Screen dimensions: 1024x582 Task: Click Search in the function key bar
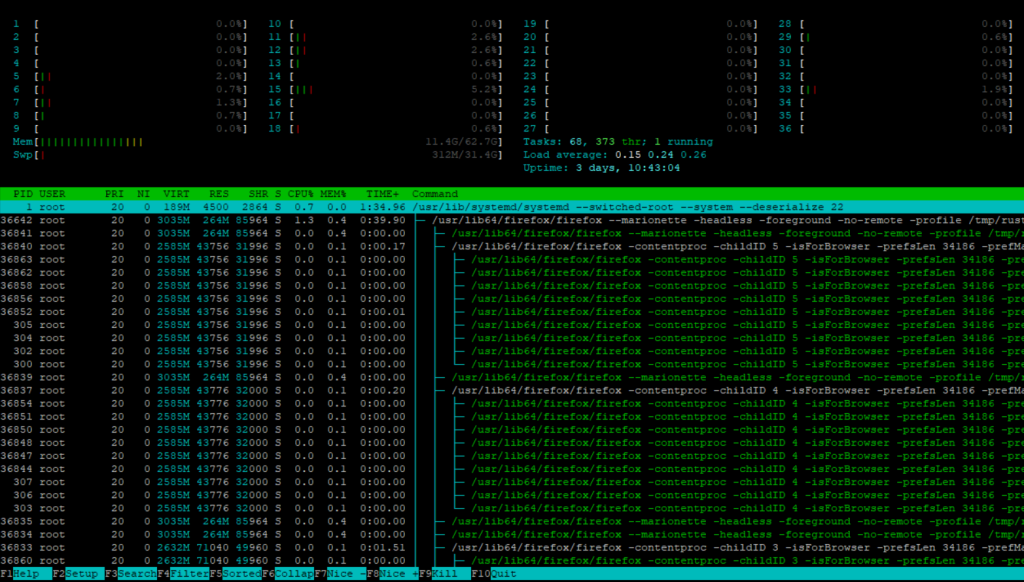[137, 575]
